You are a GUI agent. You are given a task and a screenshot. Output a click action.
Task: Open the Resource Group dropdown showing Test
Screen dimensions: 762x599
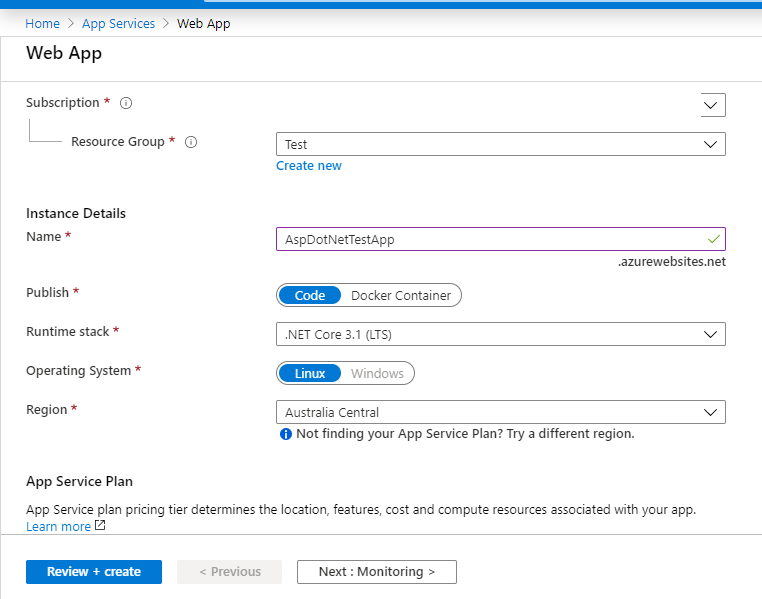pos(501,144)
